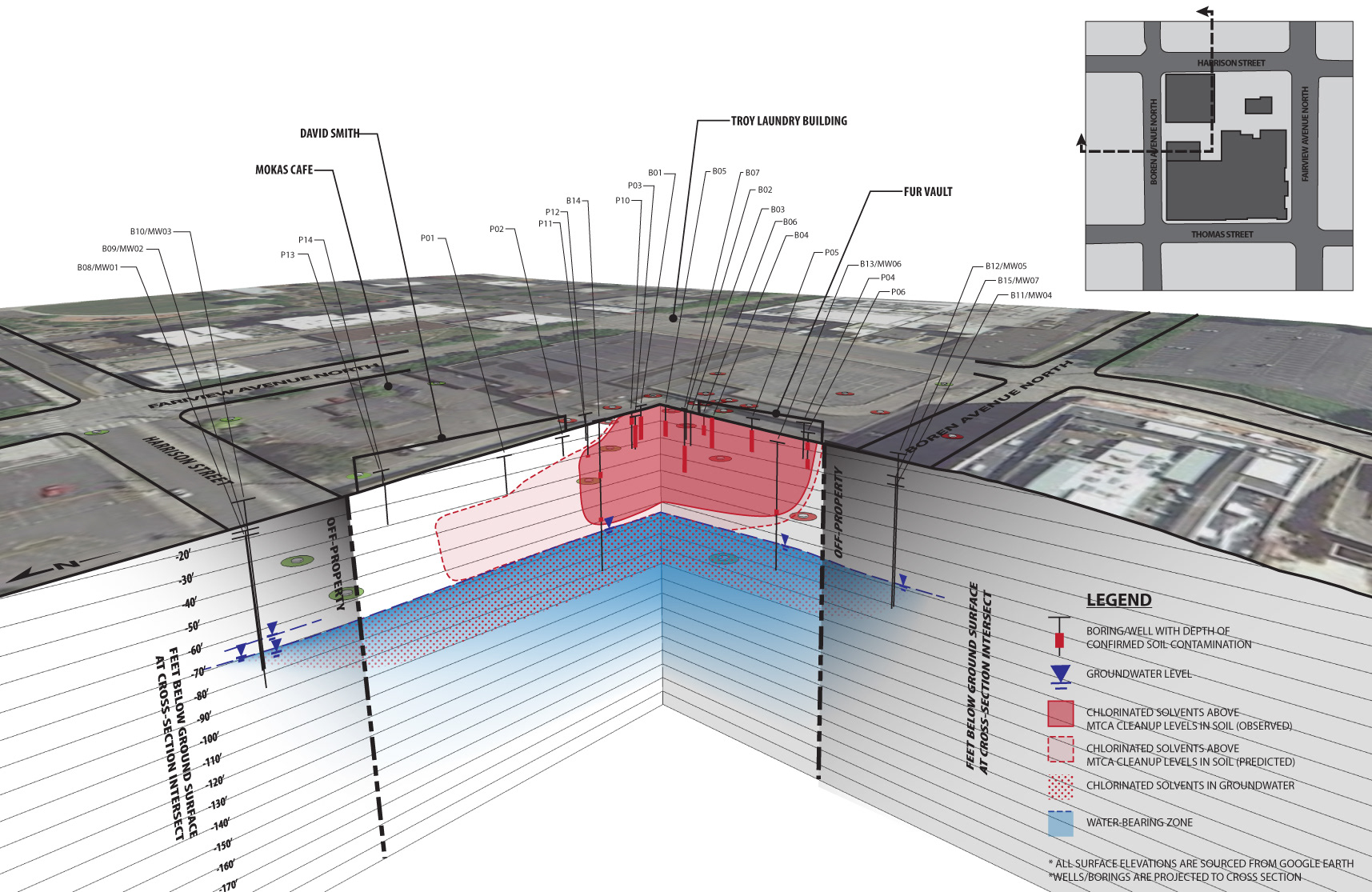Click the B02 boring label
Screen dimensions: 1372x892
tap(766, 190)
